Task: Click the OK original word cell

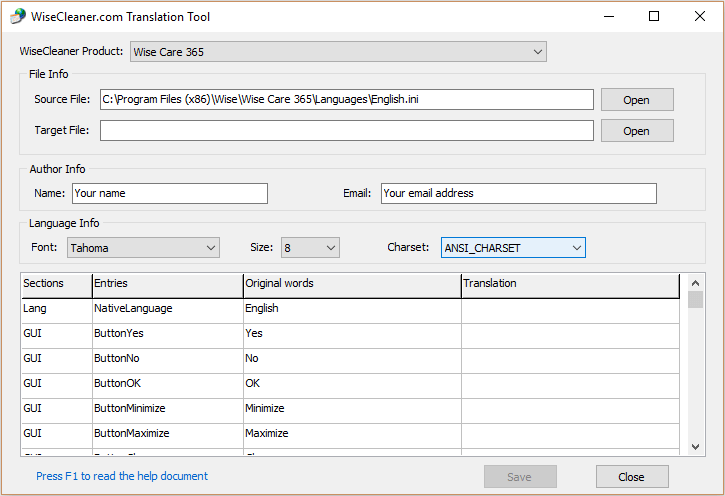Action: pos(352,386)
